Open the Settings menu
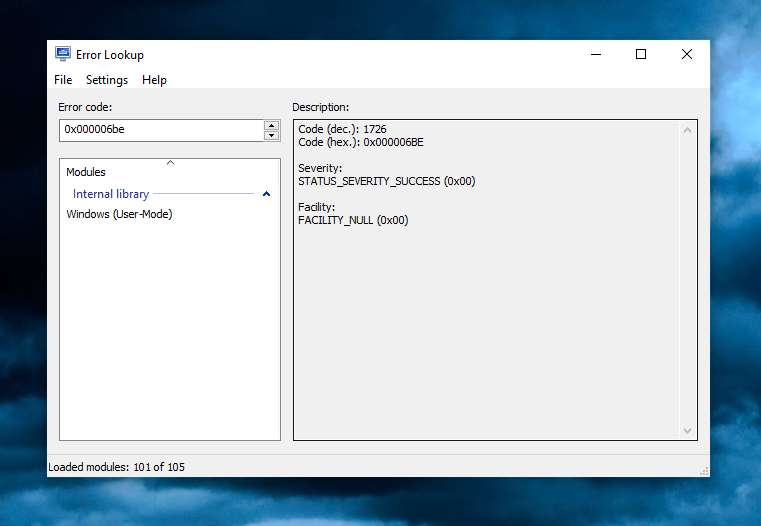Screen dimensions: 761x526 tap(107, 80)
